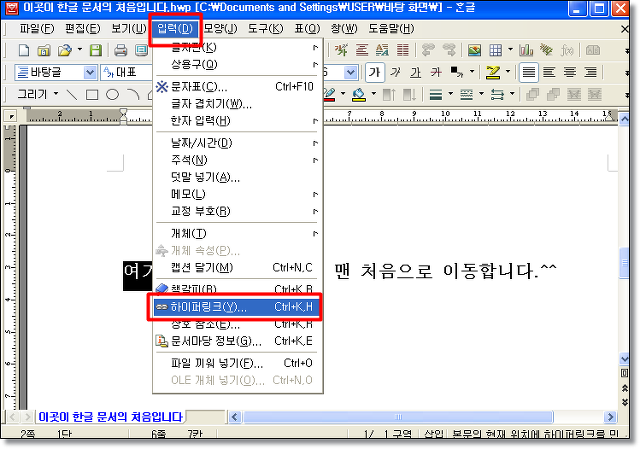
Task: Expand the table icon dropdown arrow
Action: pyautogui.click(x=510, y=50)
